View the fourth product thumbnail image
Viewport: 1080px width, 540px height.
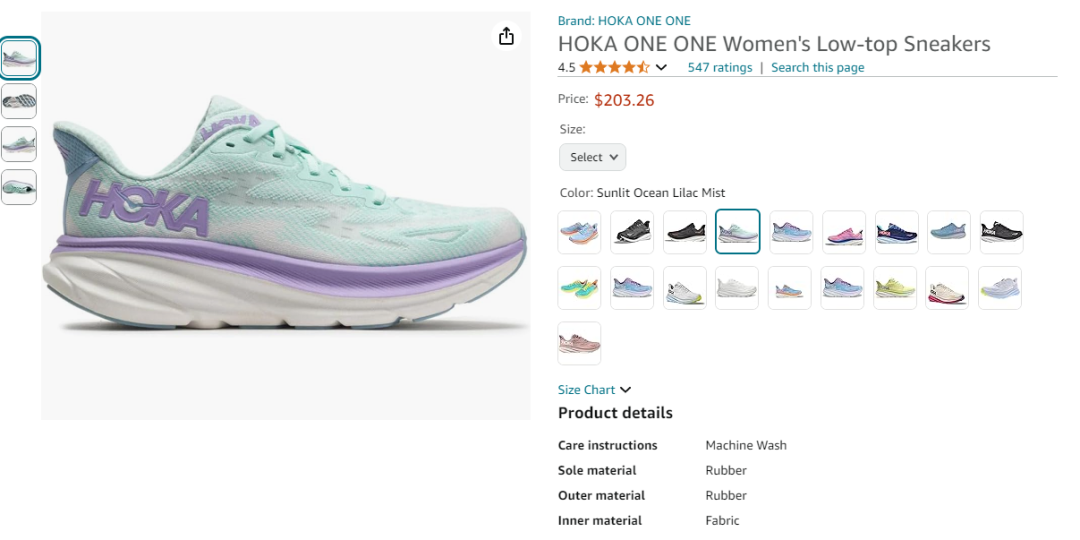coord(19,187)
